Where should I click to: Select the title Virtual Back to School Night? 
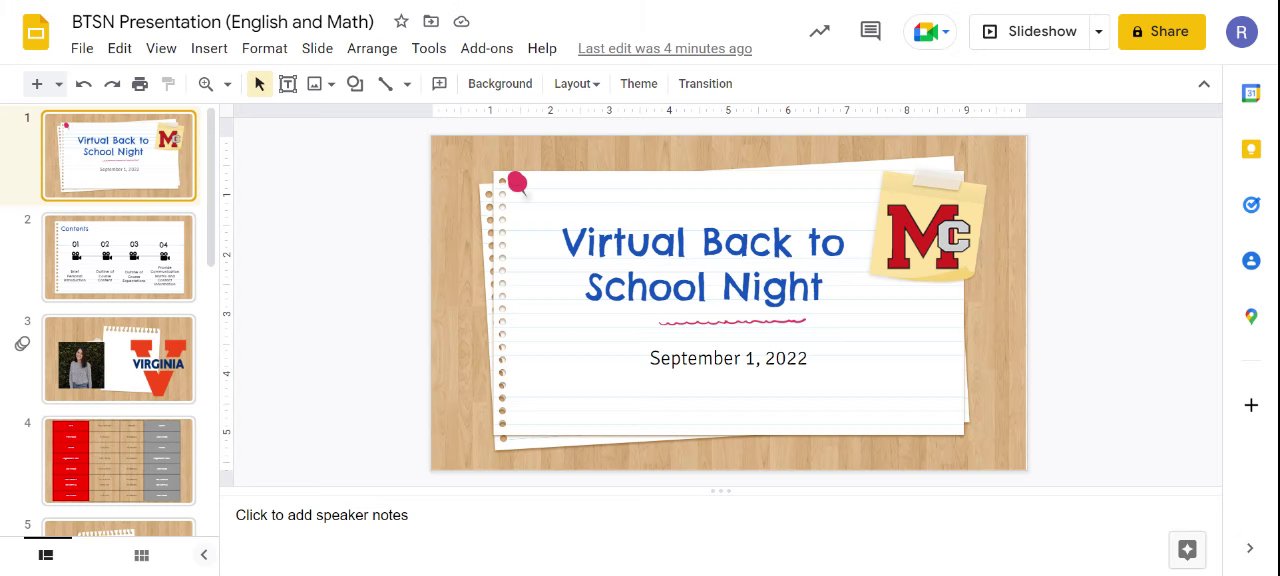[x=703, y=265]
